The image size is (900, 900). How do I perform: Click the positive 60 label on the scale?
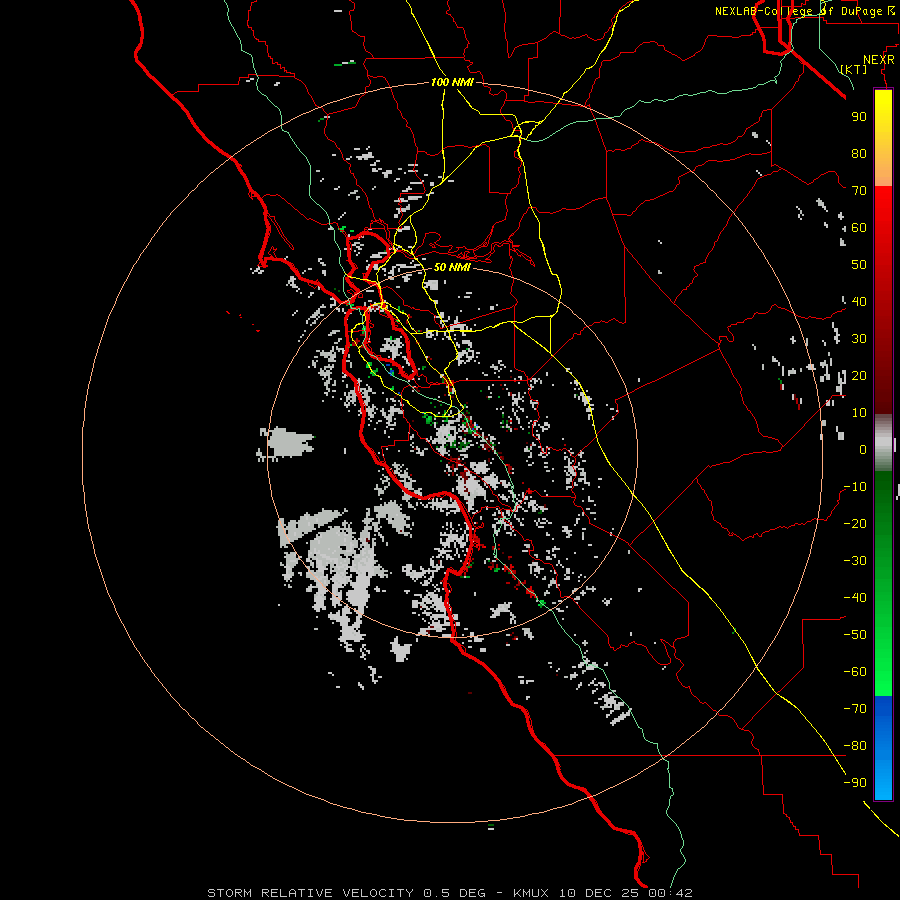tap(859, 227)
